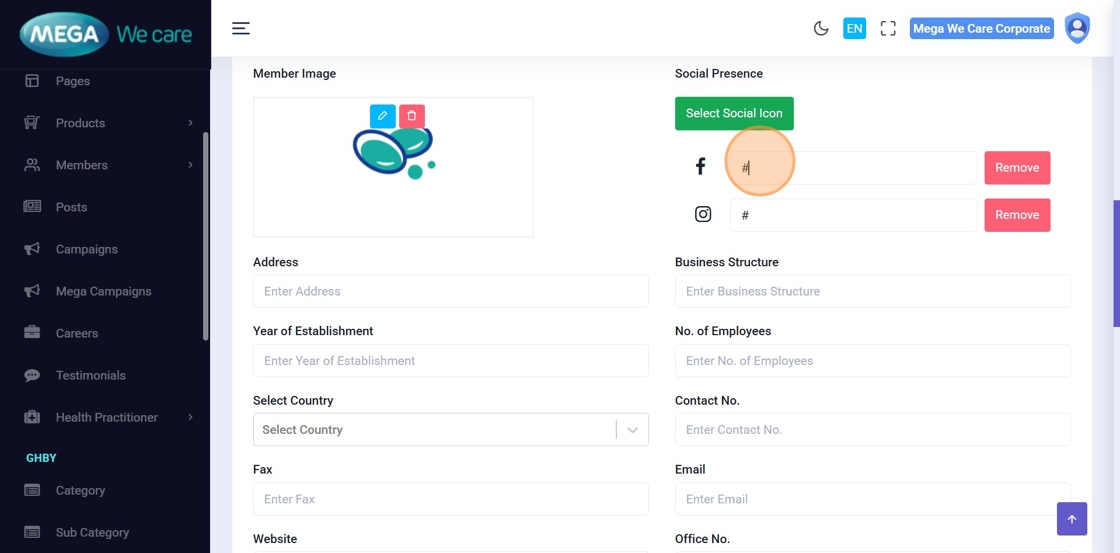Image resolution: width=1120 pixels, height=553 pixels.
Task: Expand the Members sidebar menu
Action: pyautogui.click(x=108, y=165)
